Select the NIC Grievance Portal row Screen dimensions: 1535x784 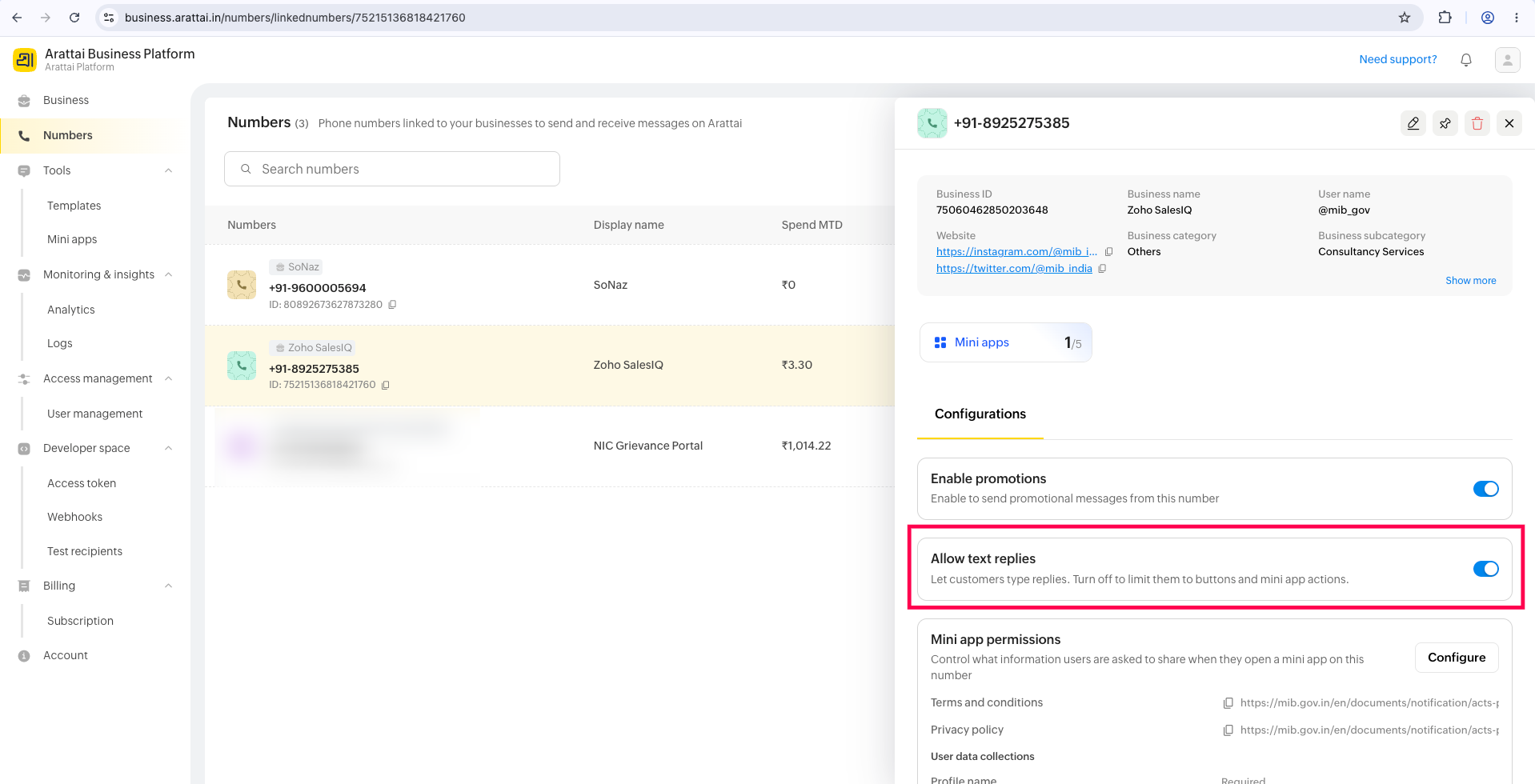(x=549, y=446)
